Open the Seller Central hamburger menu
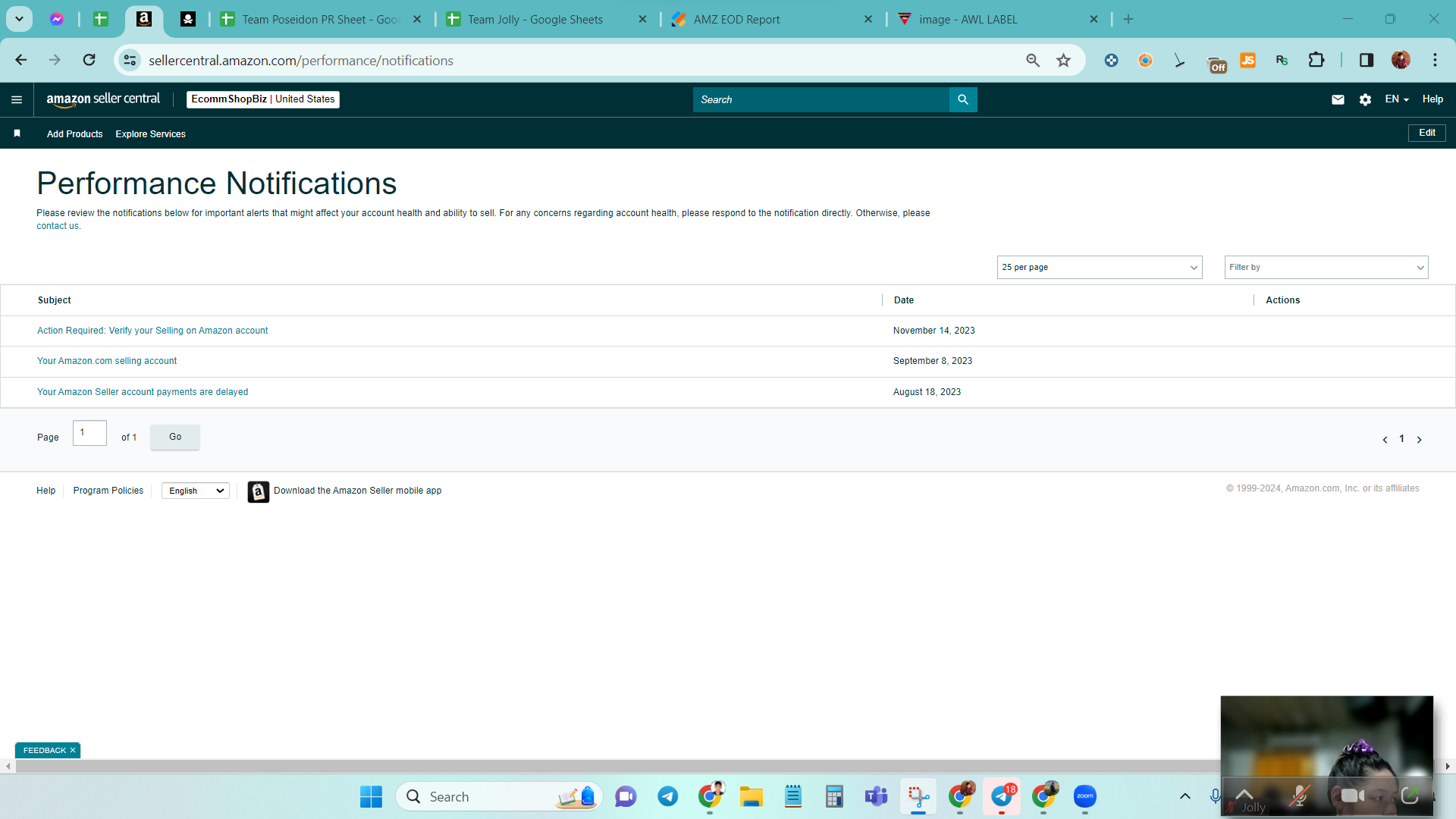 17,99
